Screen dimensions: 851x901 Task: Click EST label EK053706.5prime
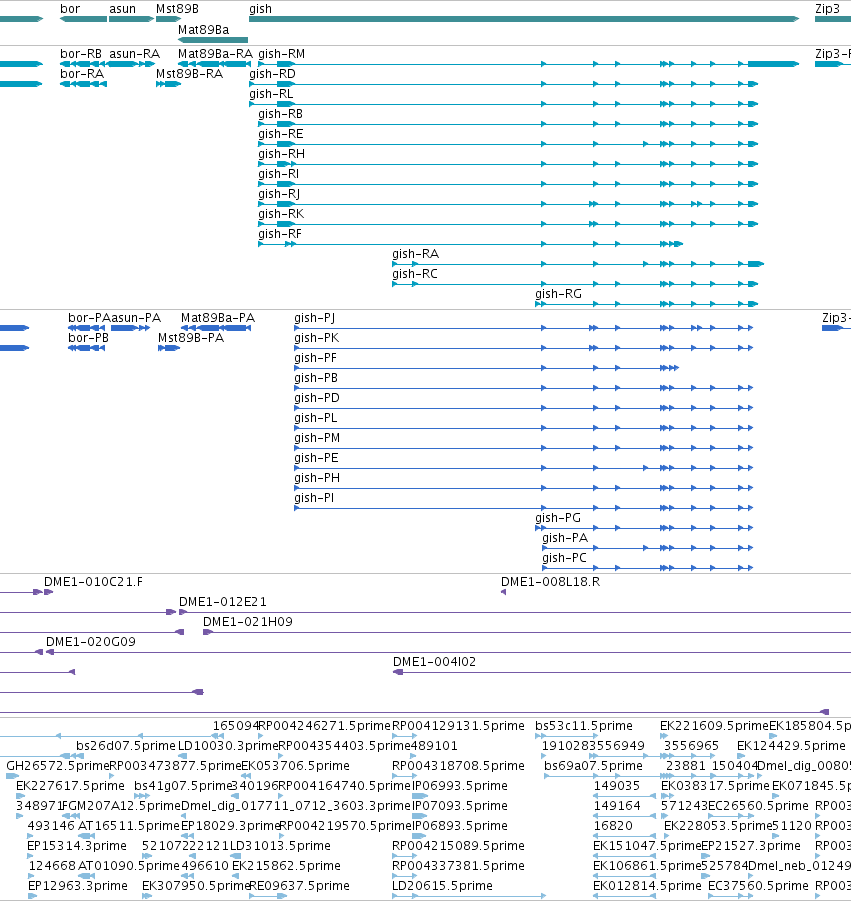[x=295, y=767]
